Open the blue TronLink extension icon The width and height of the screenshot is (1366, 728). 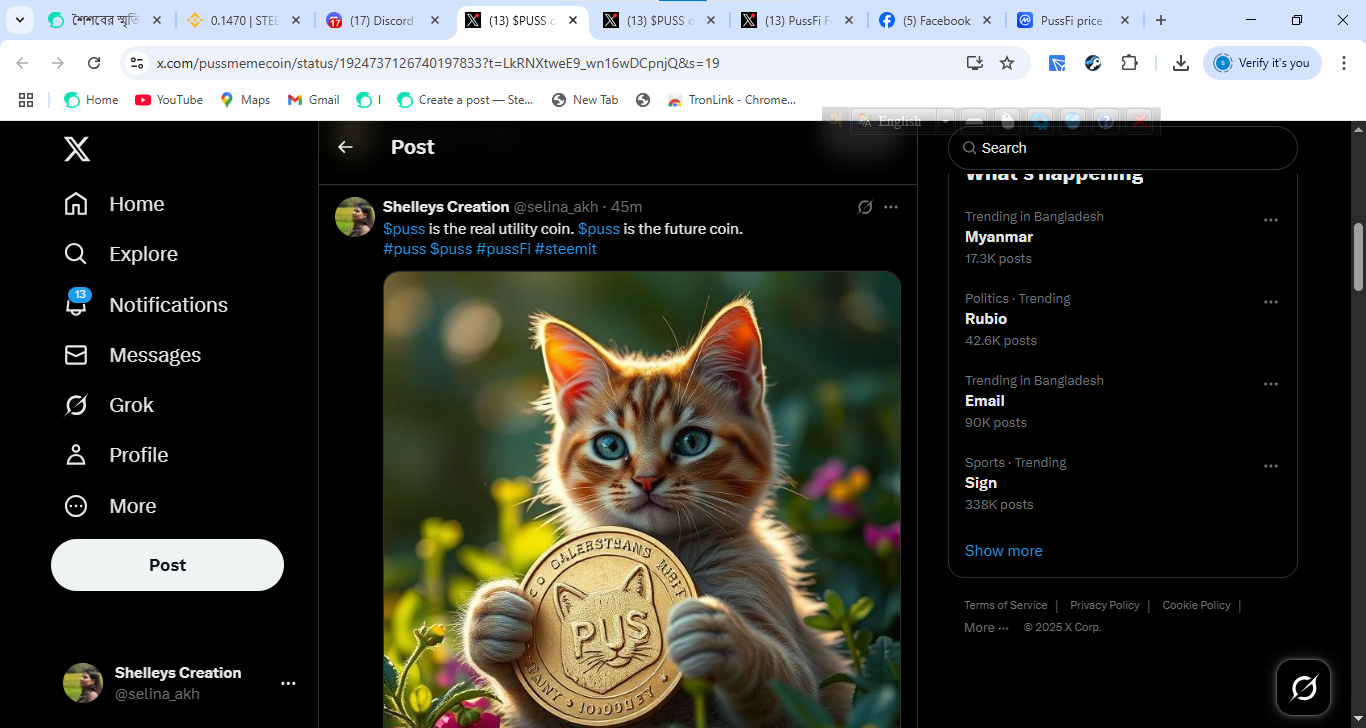tap(1057, 63)
